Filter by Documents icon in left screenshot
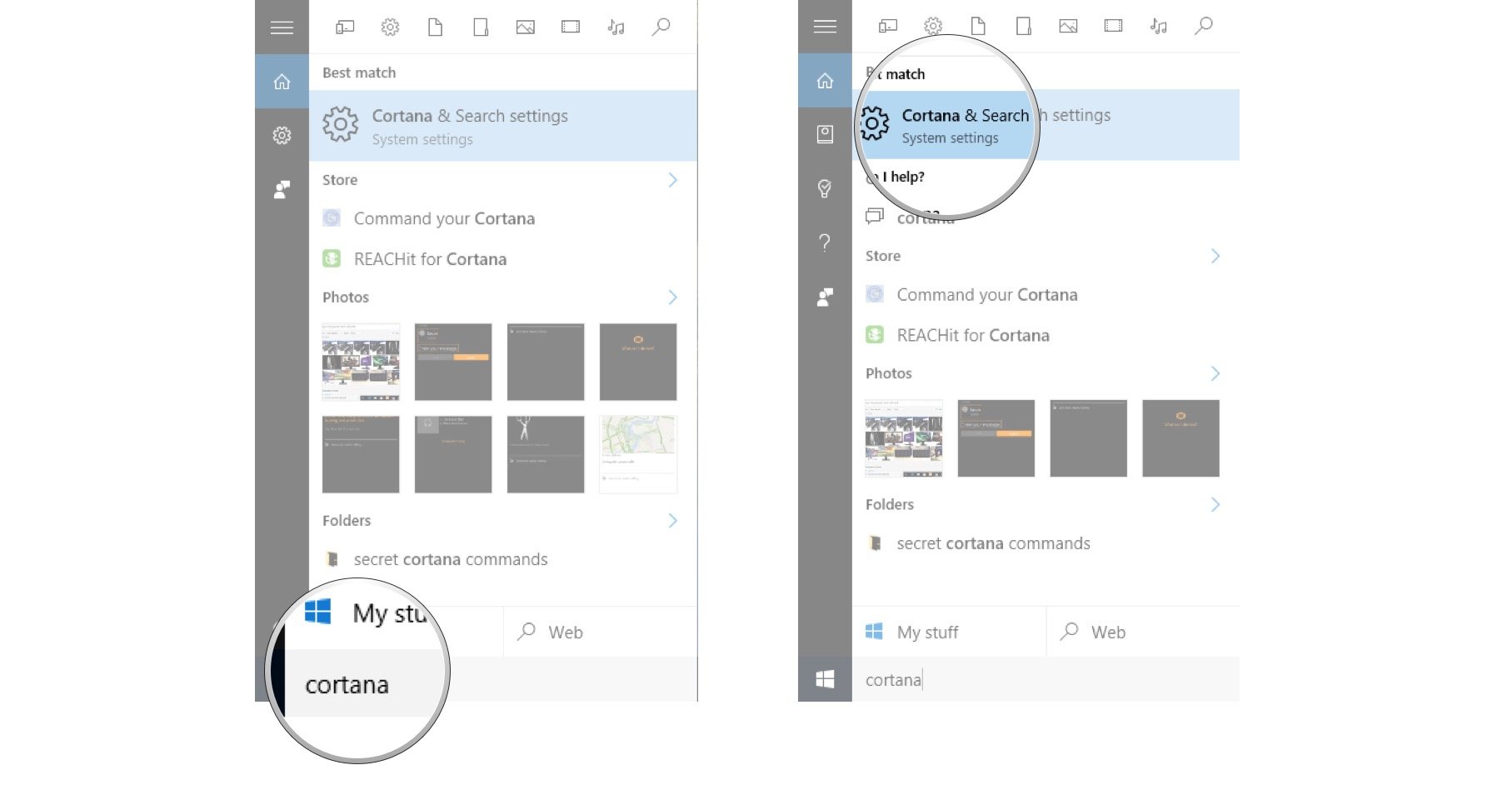Screen dimensions: 1512x795 (435, 27)
